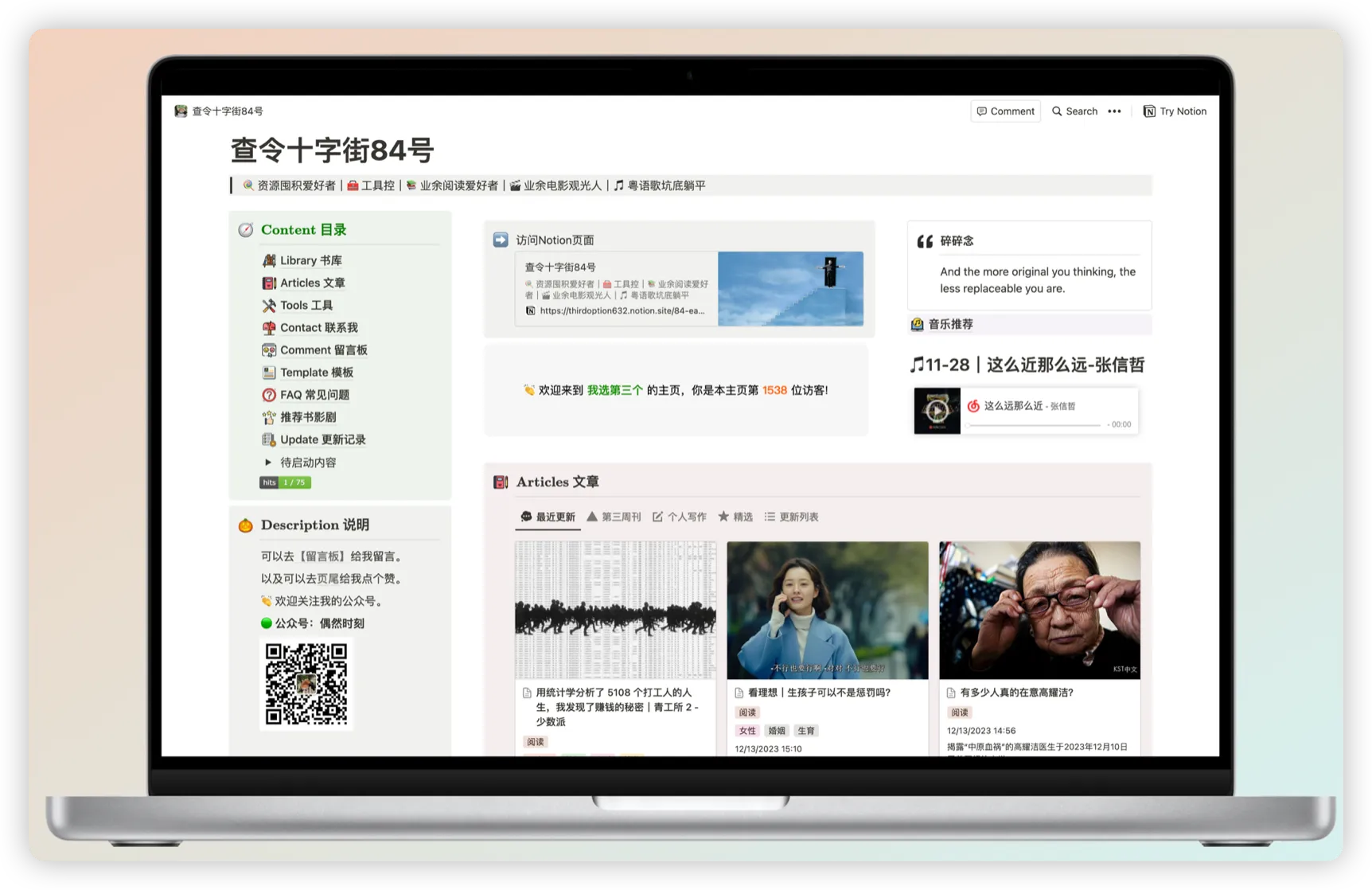Screen dimensions: 1372x890
Task: Select the 个人写作 articles tab
Action: (x=680, y=517)
